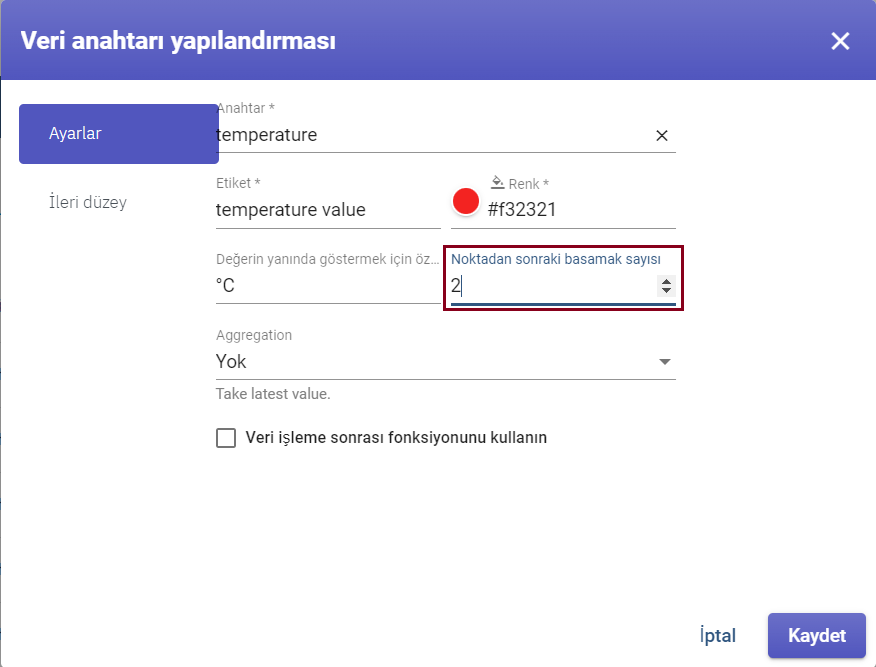Close the Veri anahtarı yapılandırması dialog
The height and width of the screenshot is (667, 876).
tap(840, 41)
